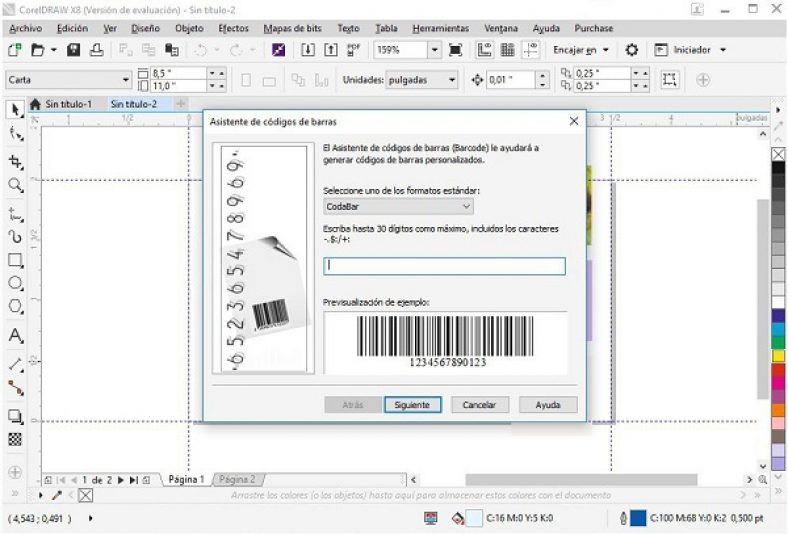Open the Archivo menu

(x=26, y=28)
